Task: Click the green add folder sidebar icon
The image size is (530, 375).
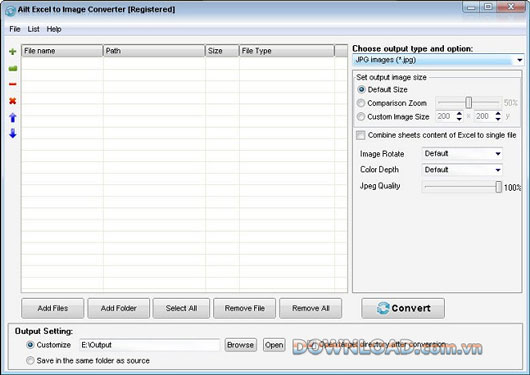Action: (x=13, y=69)
